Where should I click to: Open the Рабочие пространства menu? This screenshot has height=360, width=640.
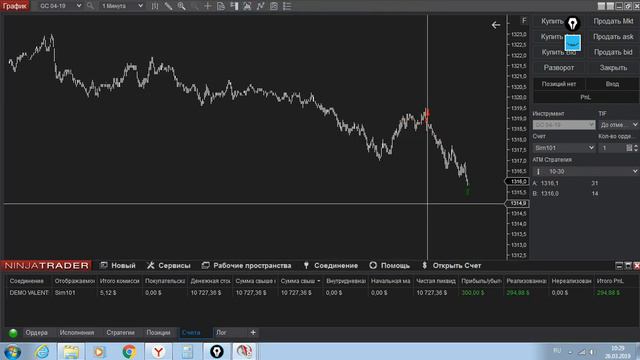[x=247, y=265]
